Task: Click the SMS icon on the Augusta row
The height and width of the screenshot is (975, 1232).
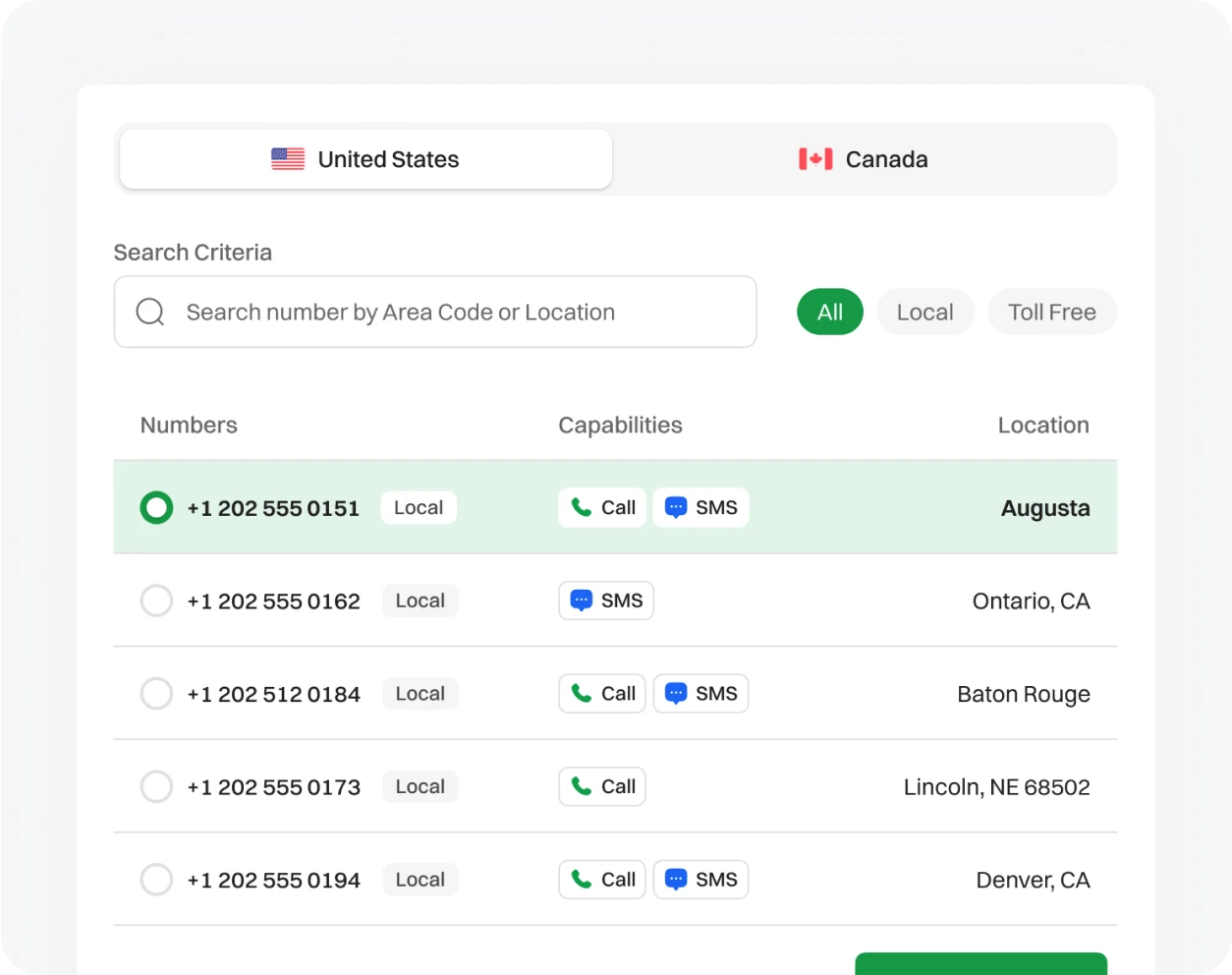Action: [674, 507]
